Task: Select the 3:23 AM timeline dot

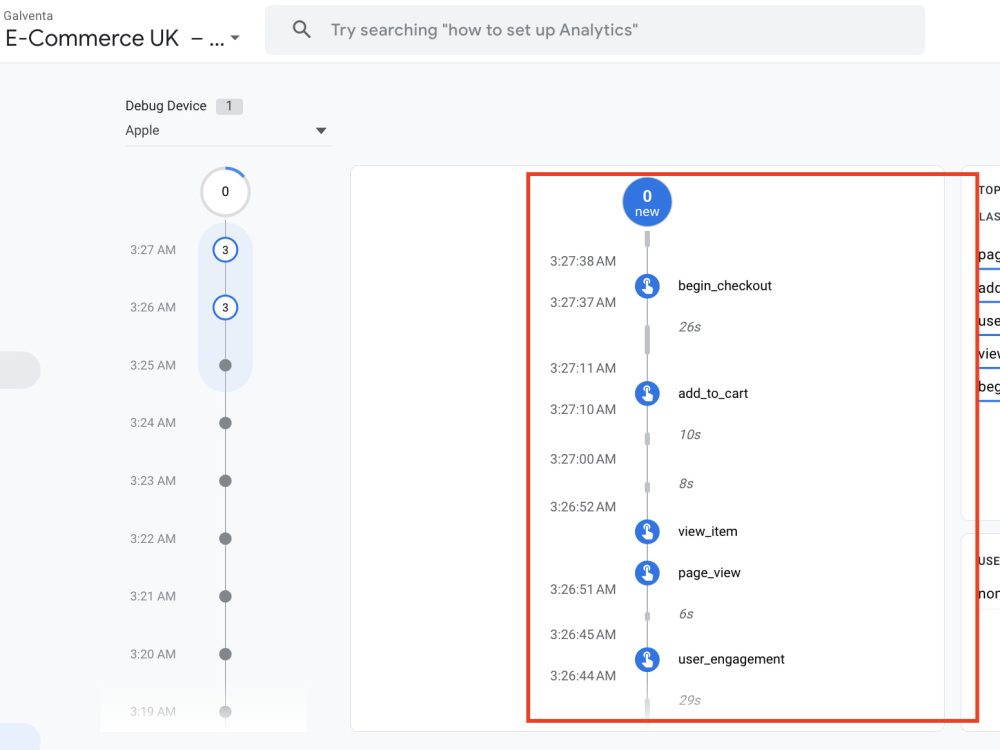Action: 225,481
